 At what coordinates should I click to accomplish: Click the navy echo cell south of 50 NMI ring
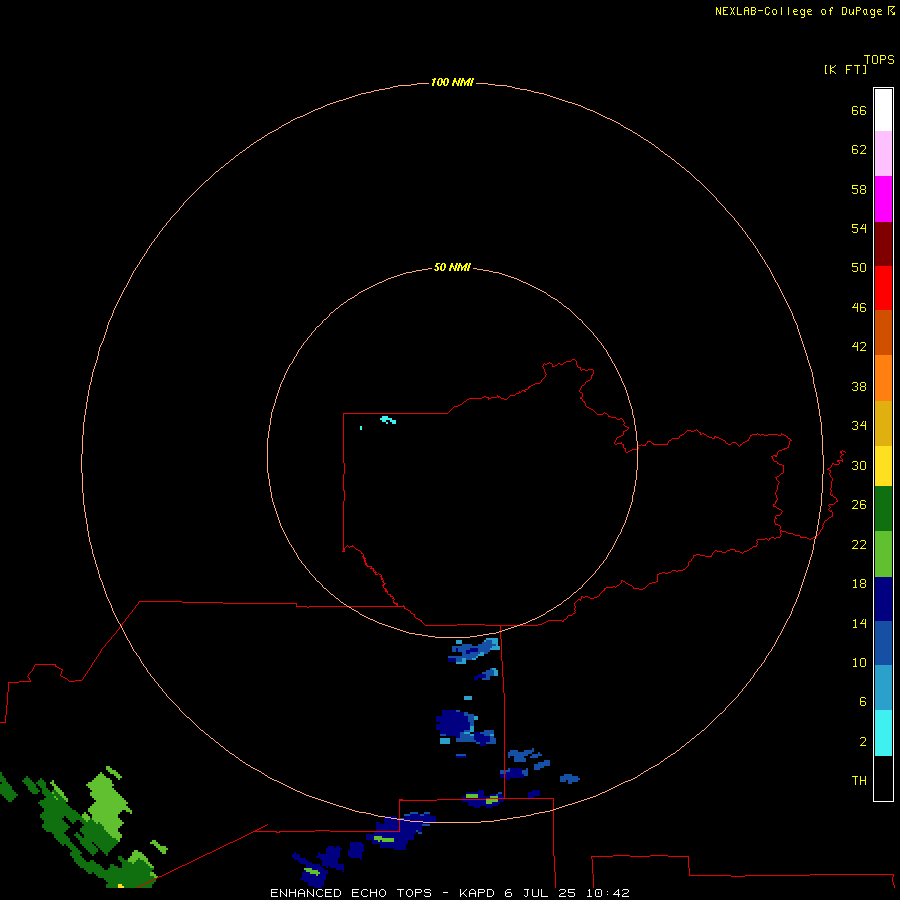(x=455, y=721)
